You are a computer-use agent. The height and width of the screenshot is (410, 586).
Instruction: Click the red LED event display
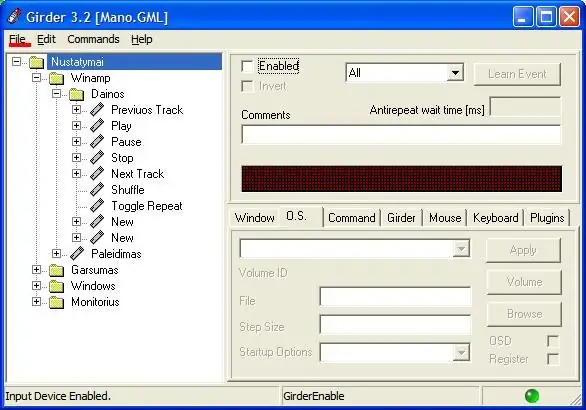click(402, 179)
